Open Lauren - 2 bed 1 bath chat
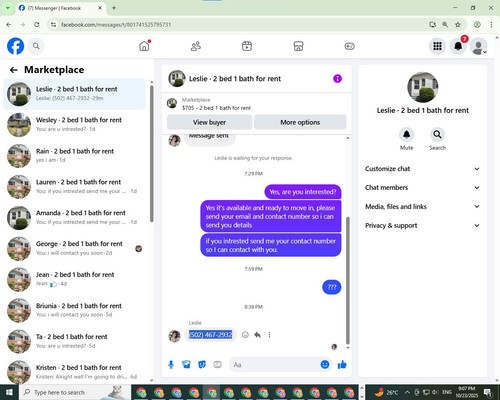500x400 pixels. point(74,187)
